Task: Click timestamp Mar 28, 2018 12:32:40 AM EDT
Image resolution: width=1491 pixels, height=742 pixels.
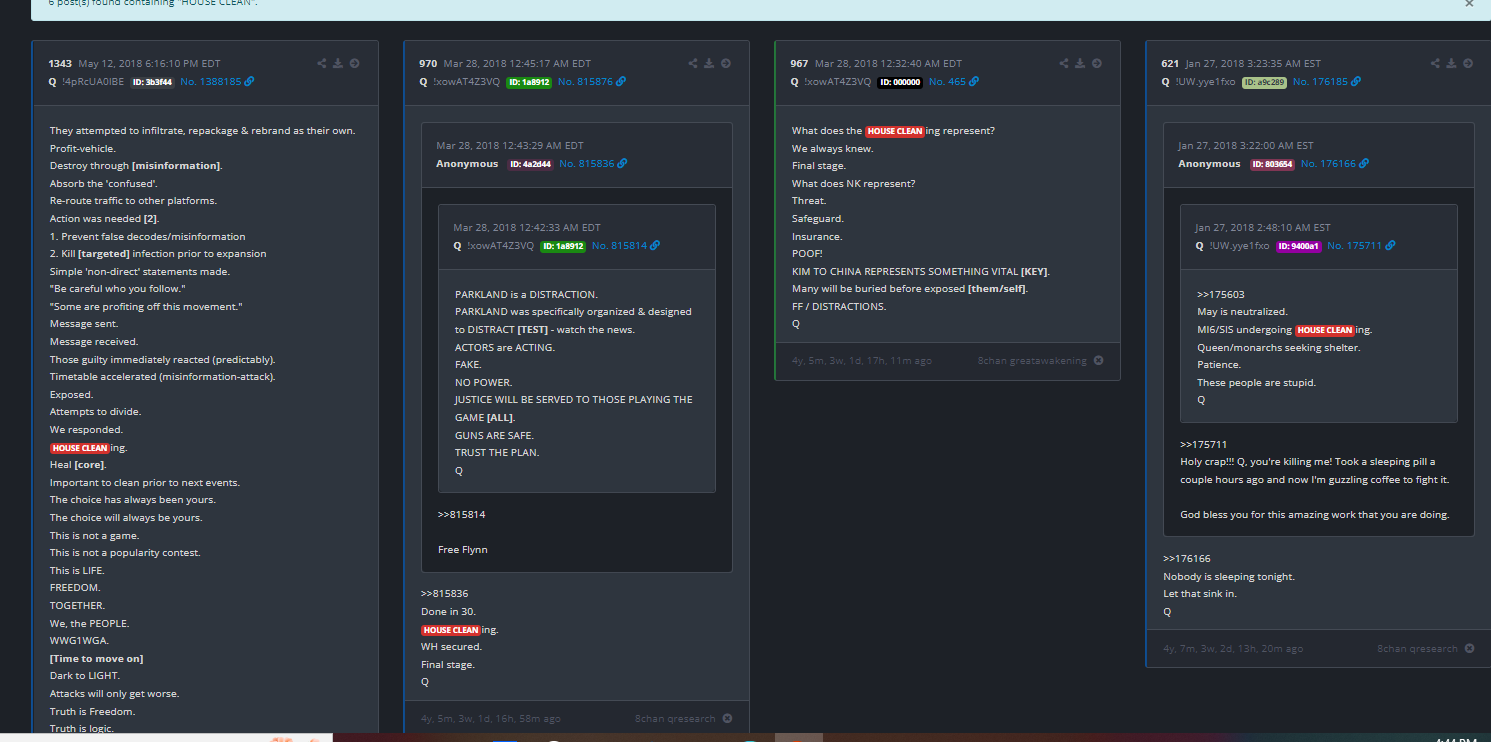Action: 888,63
